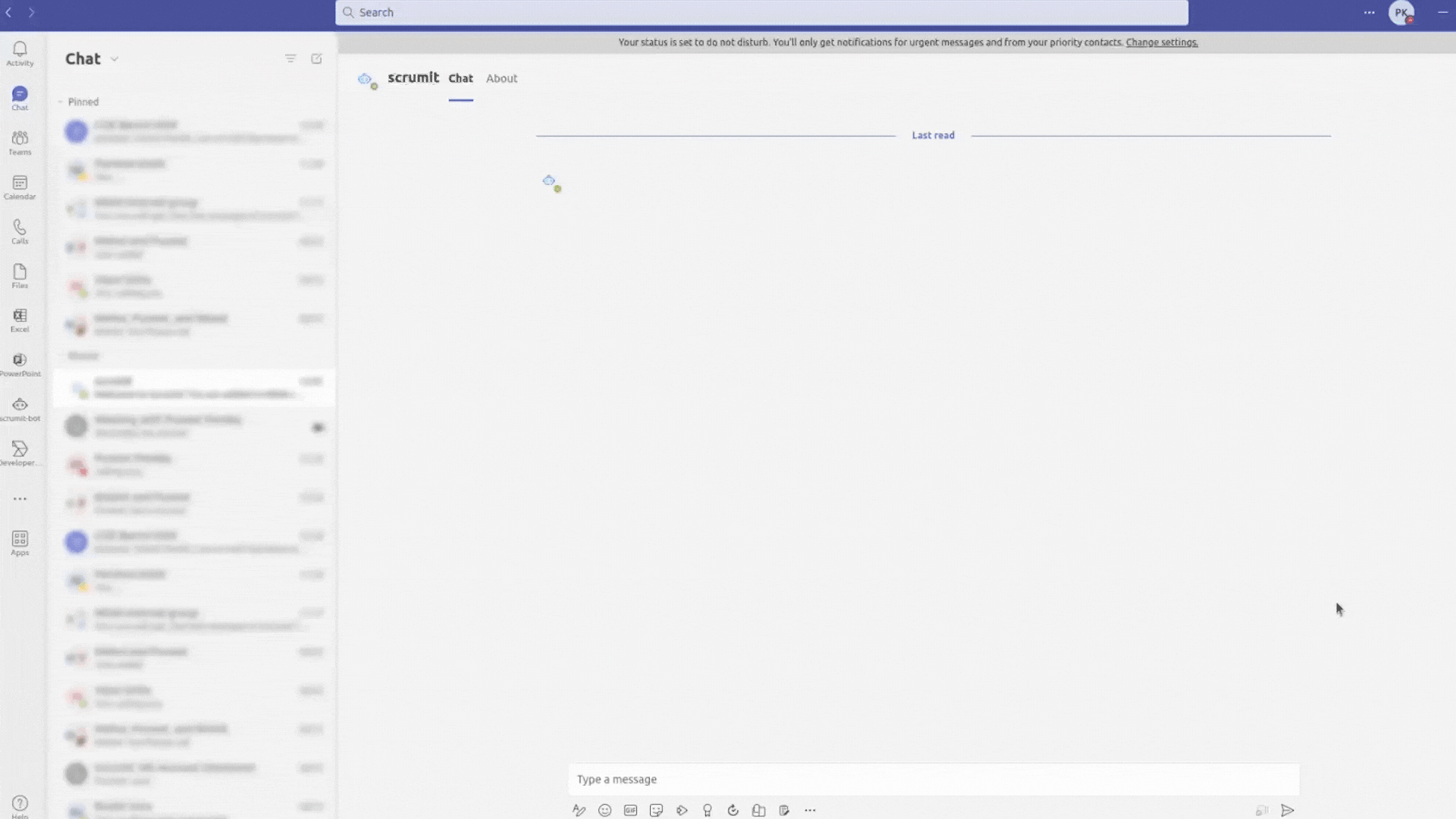Image resolution: width=1456 pixels, height=819 pixels.
Task: Open the sticker picker
Action: [x=656, y=811]
